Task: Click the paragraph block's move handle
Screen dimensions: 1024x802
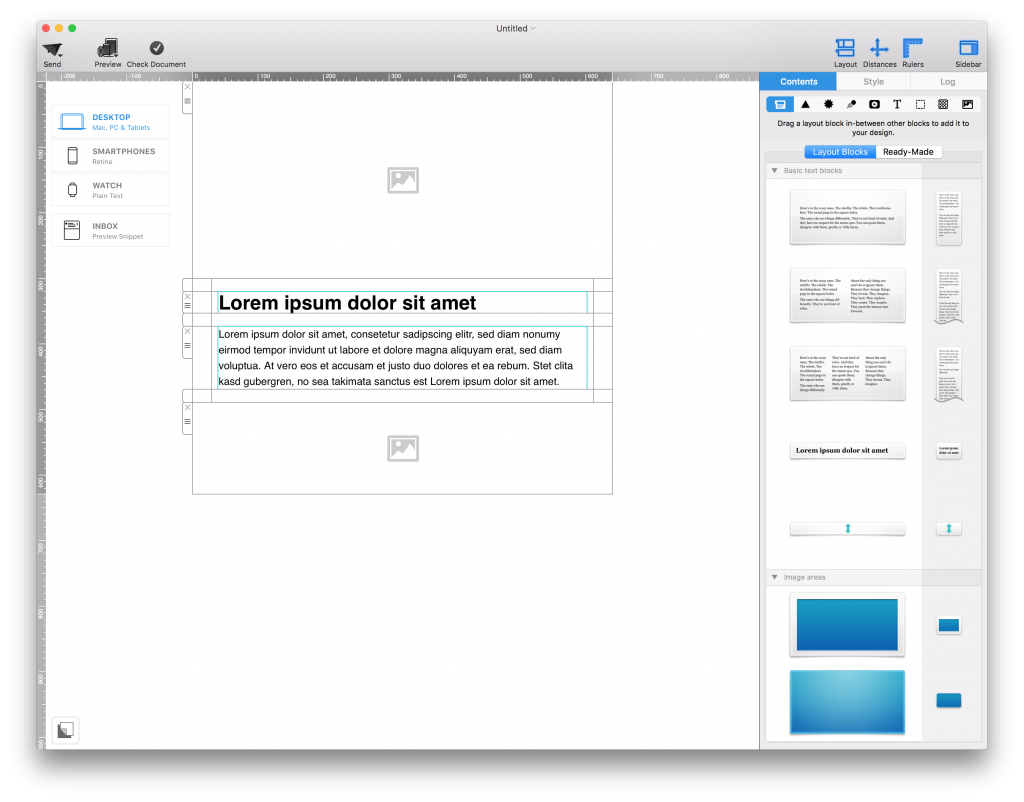Action: [x=187, y=346]
